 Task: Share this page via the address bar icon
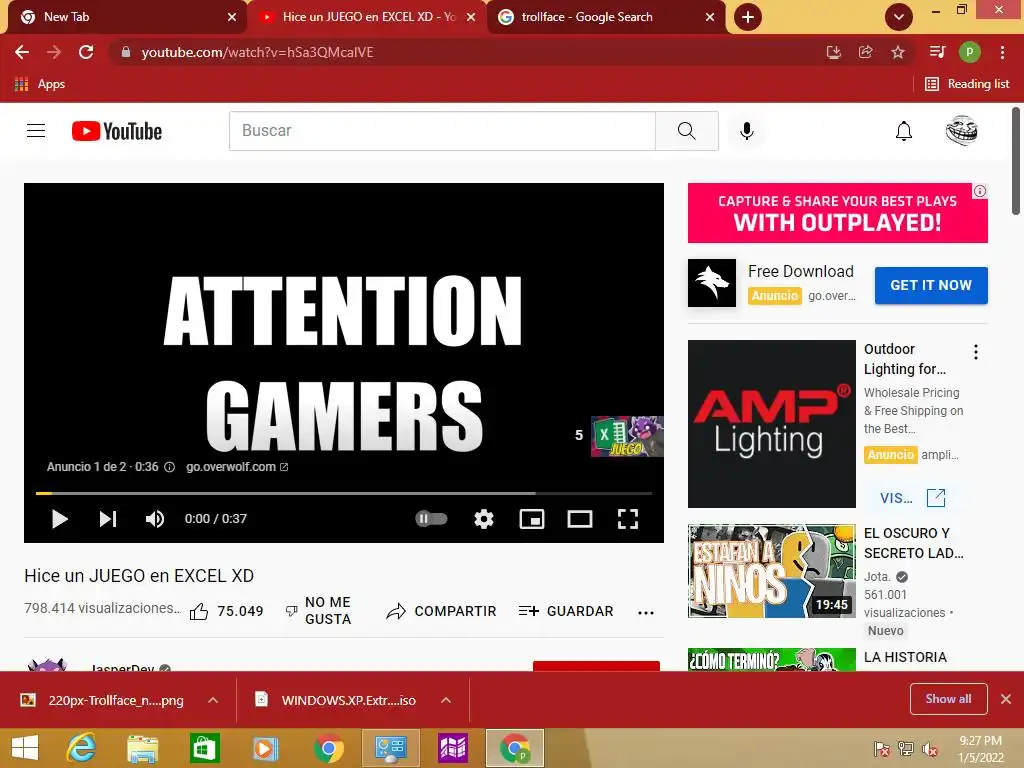point(866,52)
